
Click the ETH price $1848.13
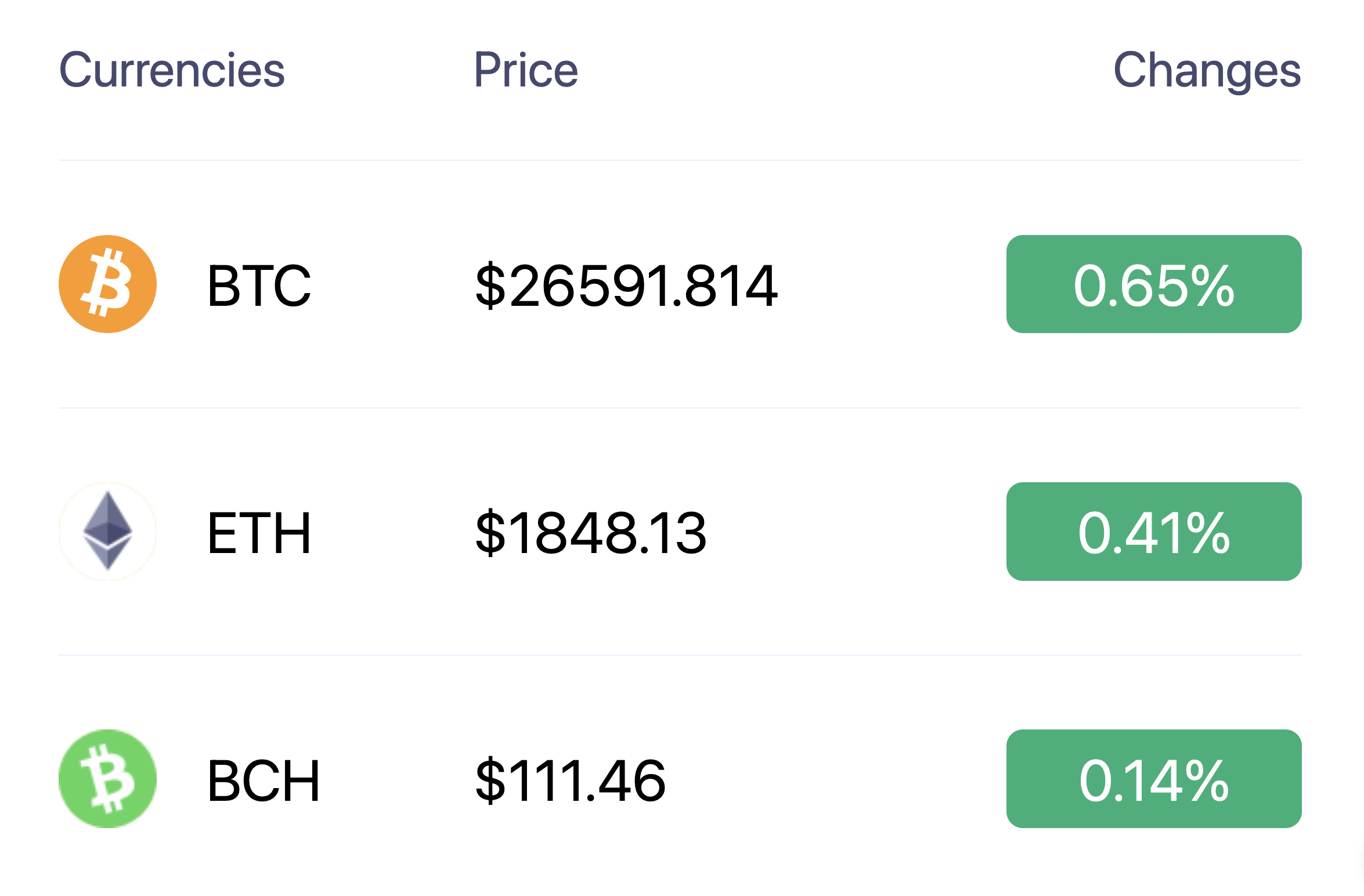tap(591, 533)
